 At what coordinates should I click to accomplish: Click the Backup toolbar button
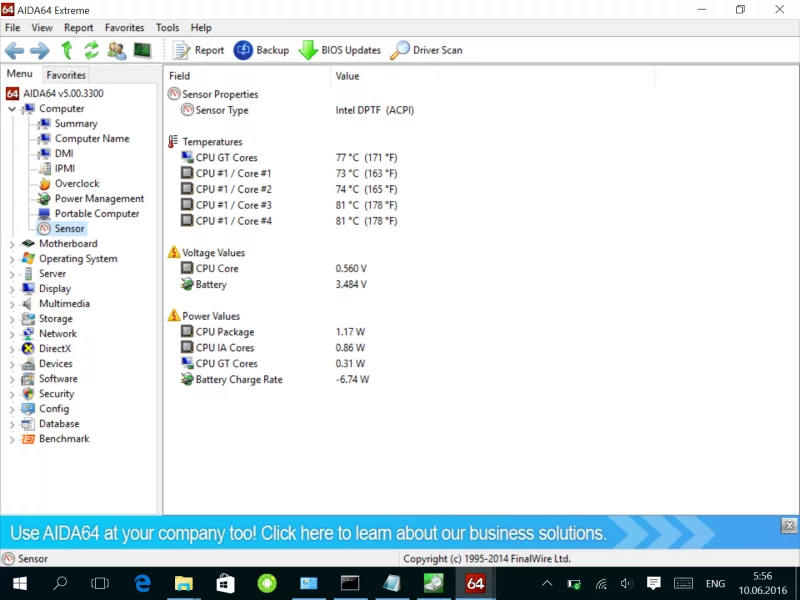click(261, 50)
